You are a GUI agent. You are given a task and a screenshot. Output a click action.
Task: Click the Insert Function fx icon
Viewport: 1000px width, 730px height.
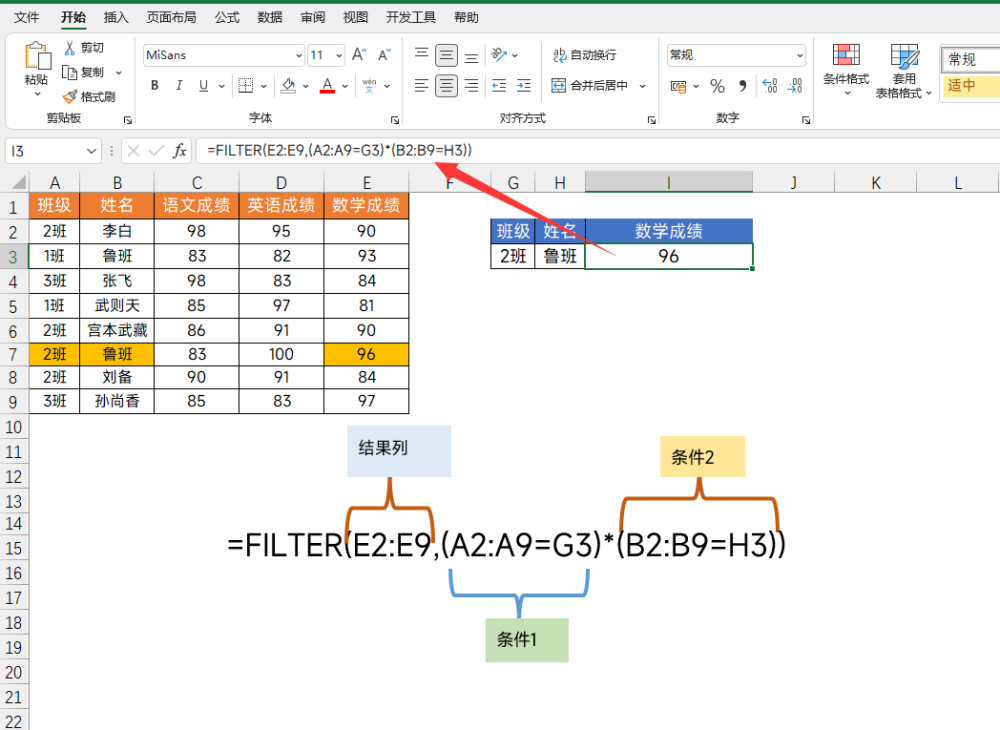click(x=180, y=151)
